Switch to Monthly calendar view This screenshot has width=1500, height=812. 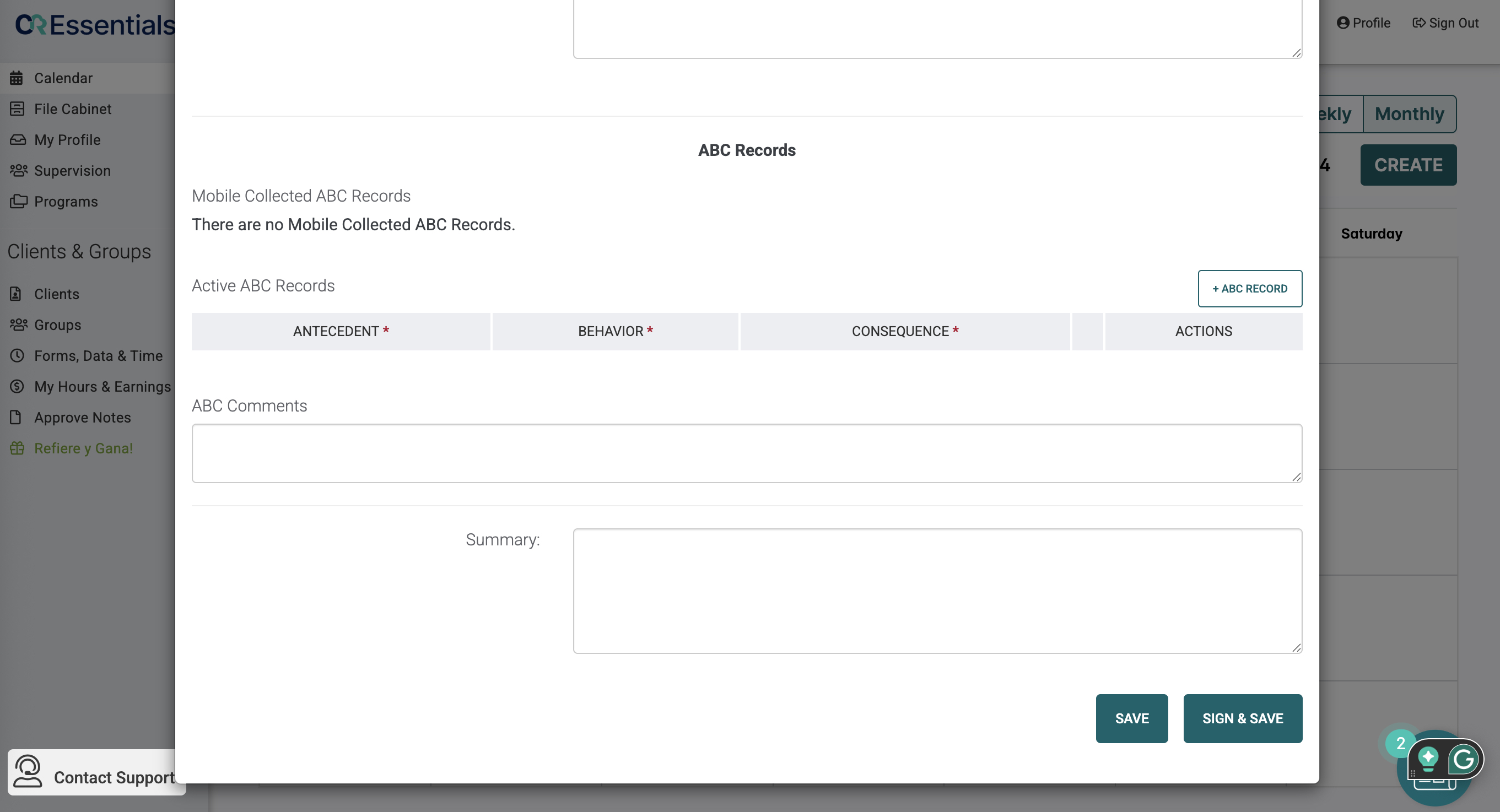click(x=1409, y=114)
